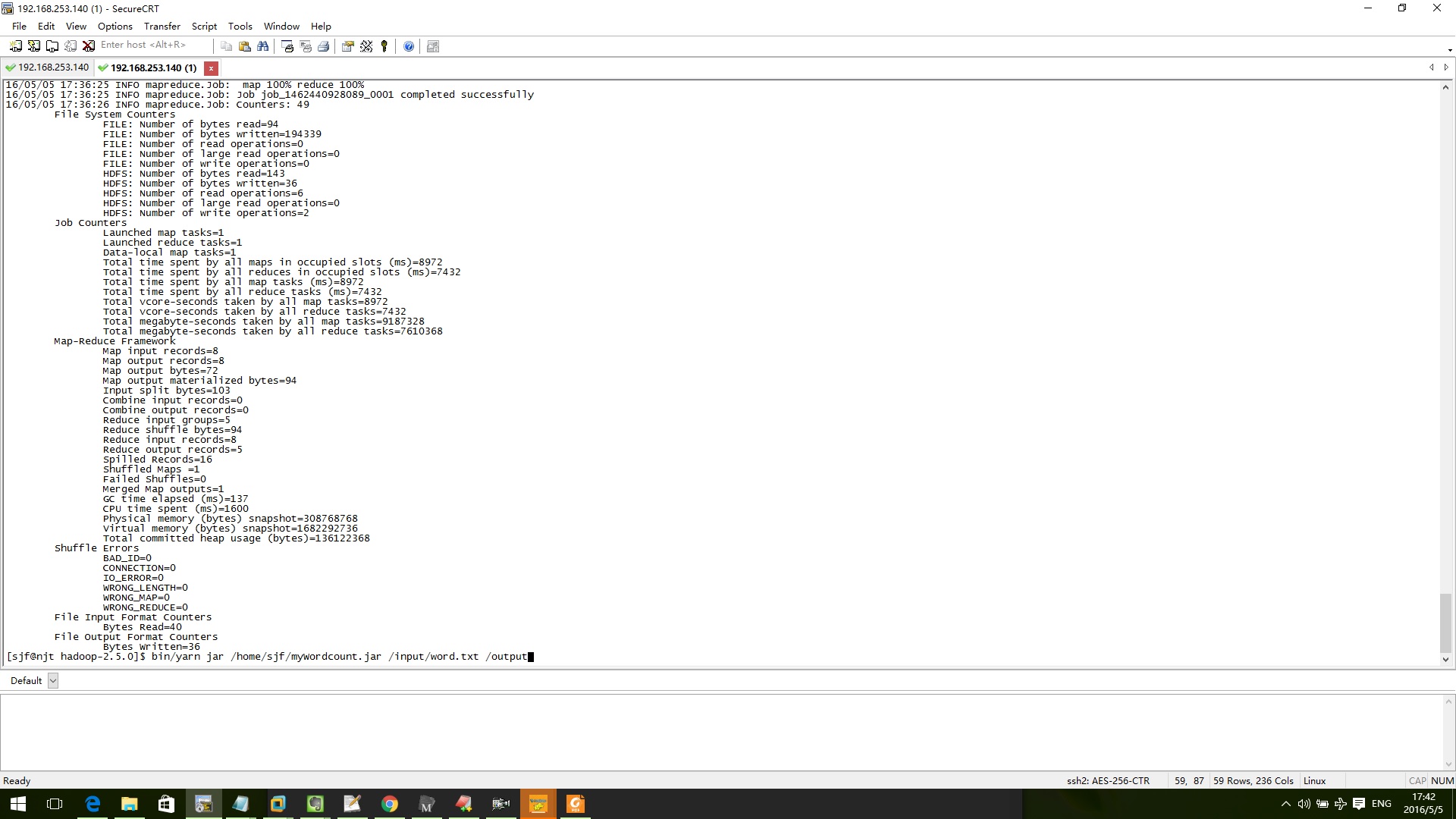Select the 192.168.253.140 (1) tab
Image resolution: width=1456 pixels, height=819 pixels.
149,67
